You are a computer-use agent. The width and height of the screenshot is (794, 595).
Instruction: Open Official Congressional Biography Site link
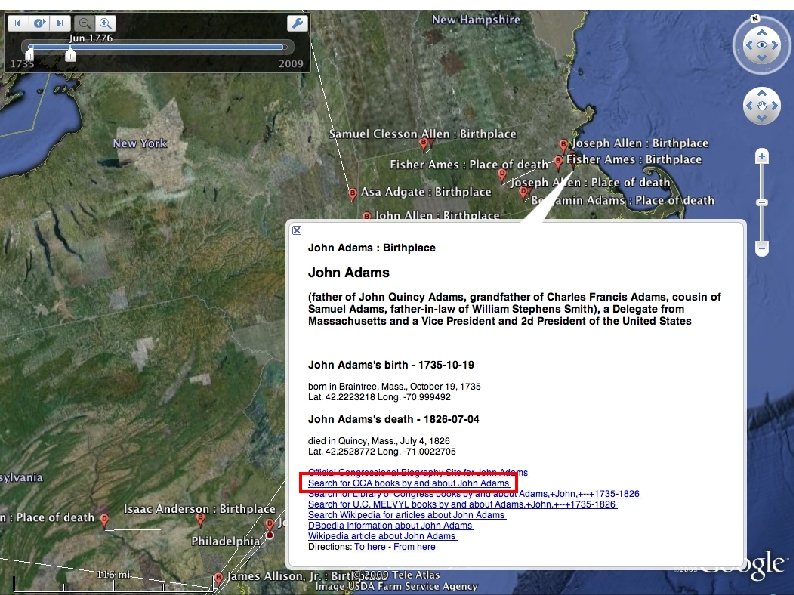click(418, 472)
